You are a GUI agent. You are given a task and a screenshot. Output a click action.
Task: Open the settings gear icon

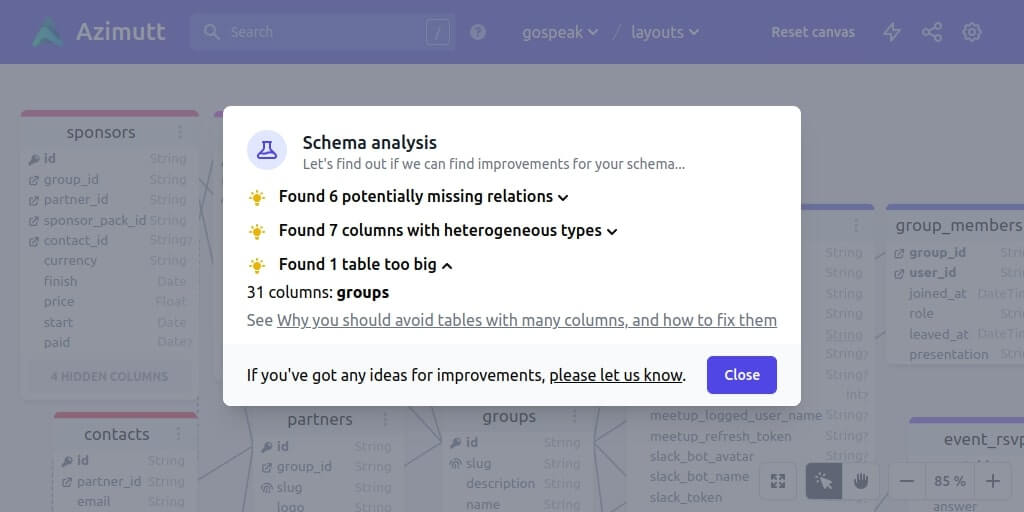click(972, 32)
